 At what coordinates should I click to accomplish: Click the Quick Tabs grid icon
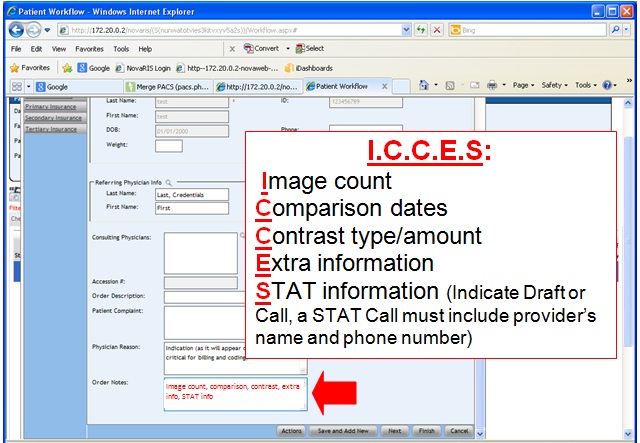17,87
